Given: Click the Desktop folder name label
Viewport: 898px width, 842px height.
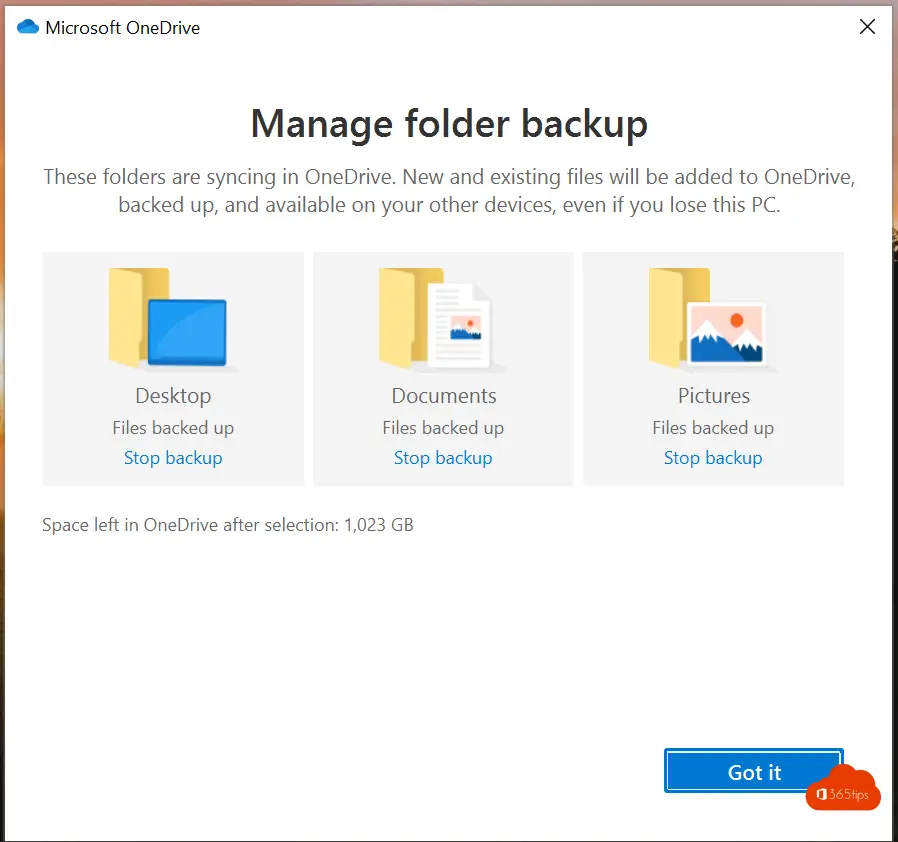Looking at the screenshot, I should 173,396.
